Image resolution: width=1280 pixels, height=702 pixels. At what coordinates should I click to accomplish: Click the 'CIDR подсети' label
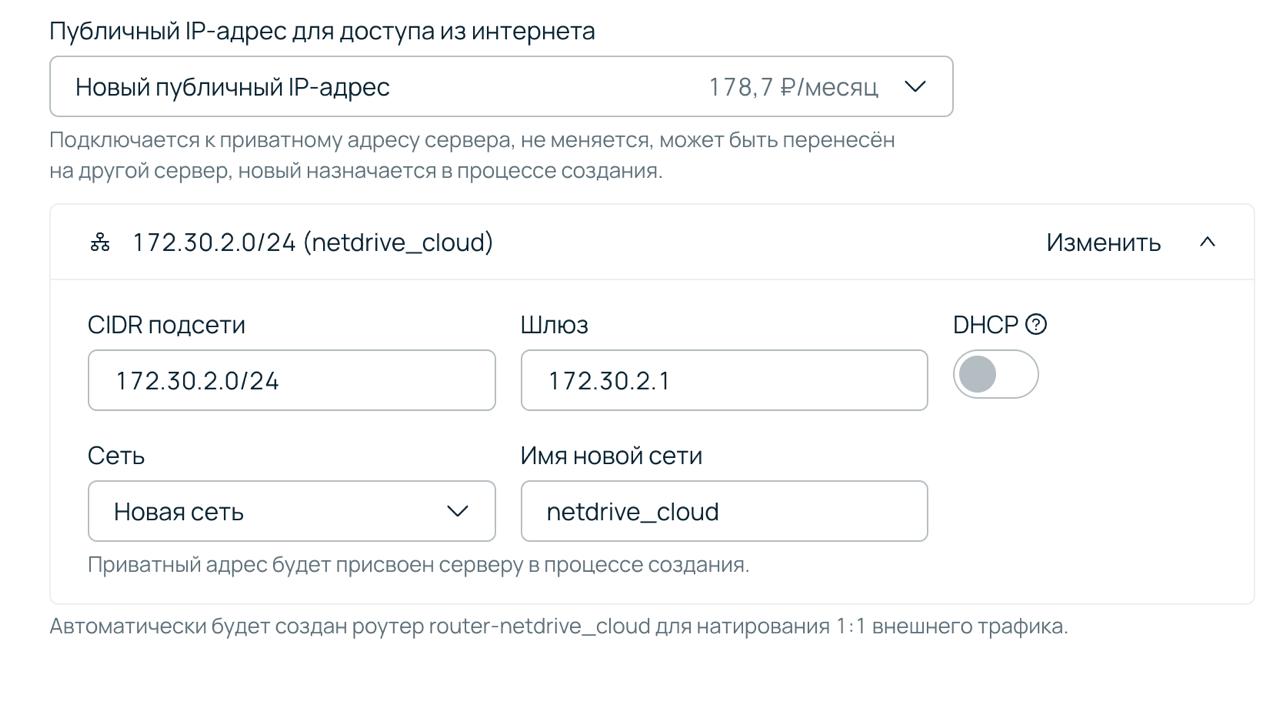pyautogui.click(x=166, y=325)
